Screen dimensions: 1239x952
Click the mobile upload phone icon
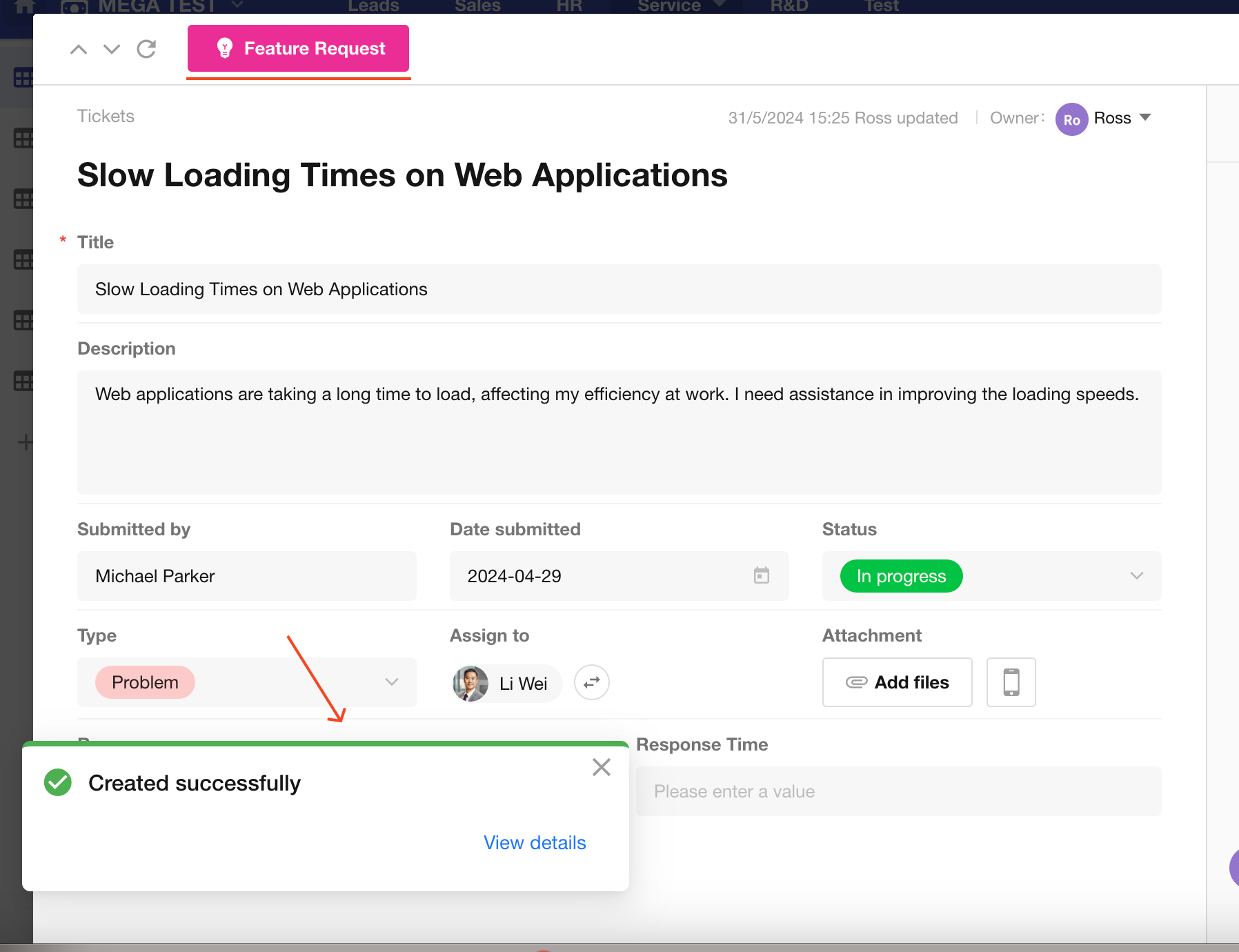coord(1011,682)
